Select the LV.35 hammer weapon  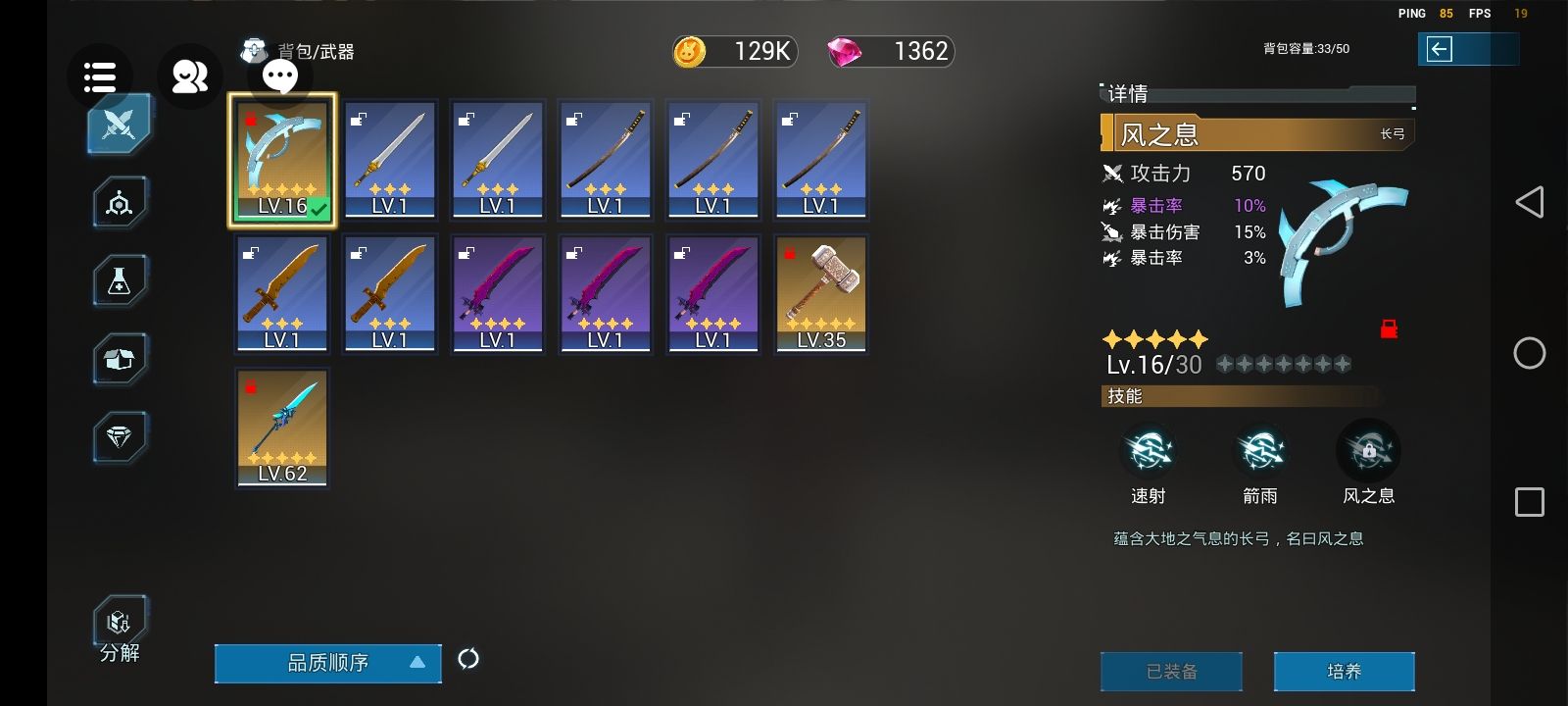pos(821,294)
